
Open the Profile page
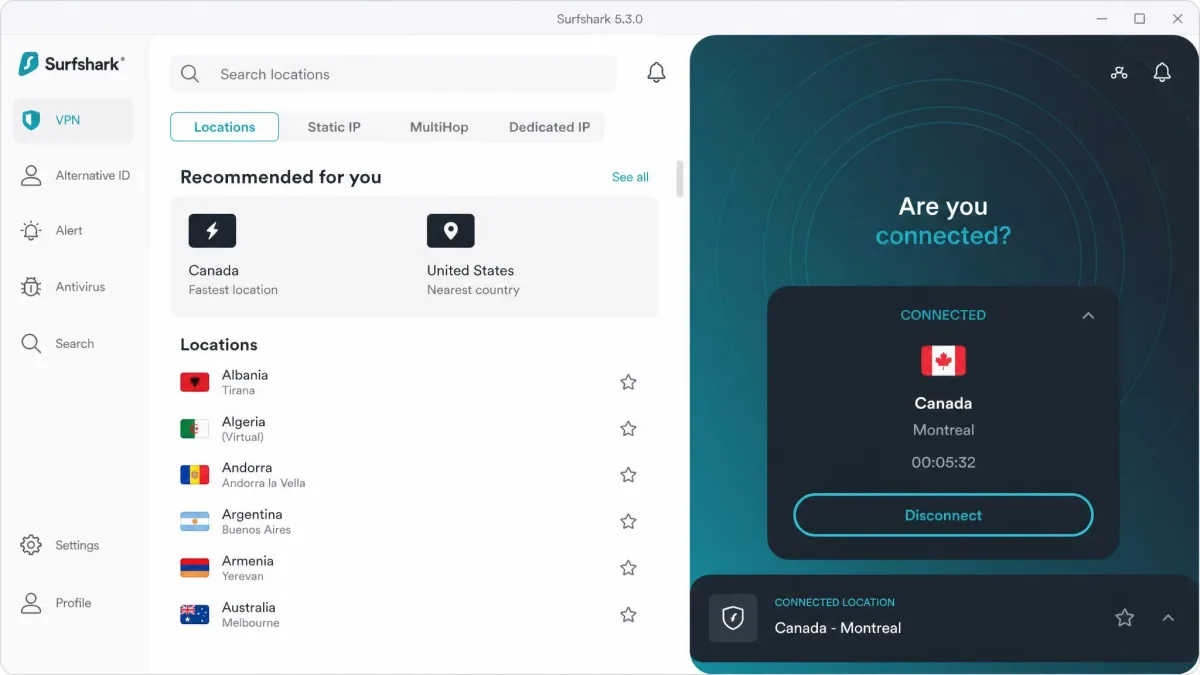[58, 603]
